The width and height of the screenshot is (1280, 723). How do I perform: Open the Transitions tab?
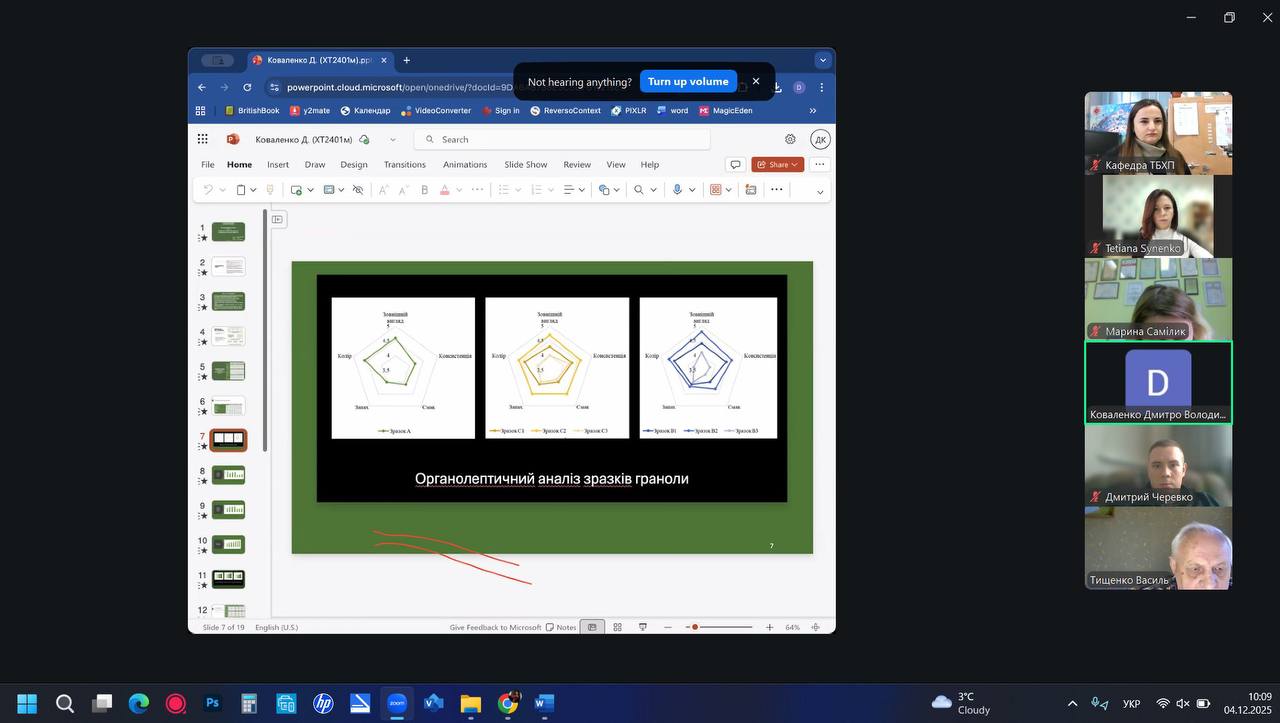coord(404,165)
